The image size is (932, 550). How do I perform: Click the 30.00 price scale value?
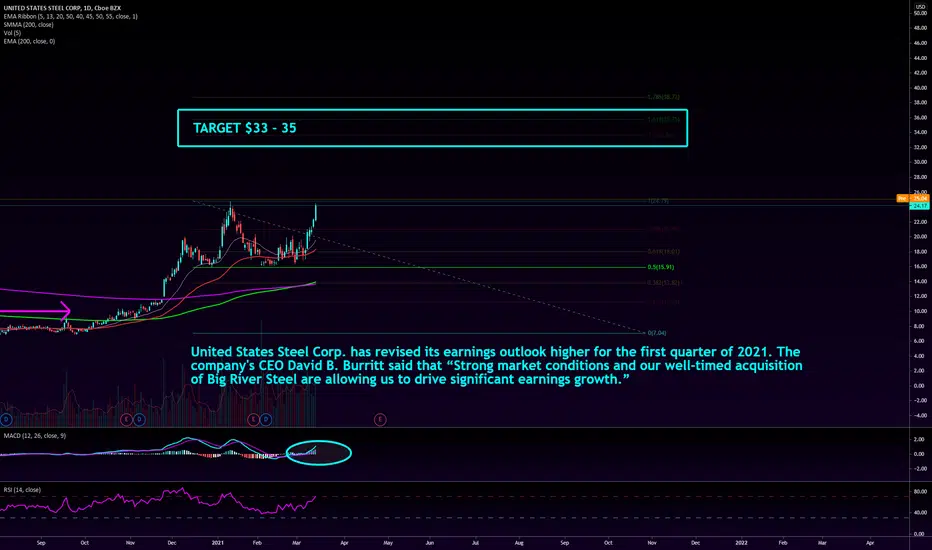click(x=920, y=162)
